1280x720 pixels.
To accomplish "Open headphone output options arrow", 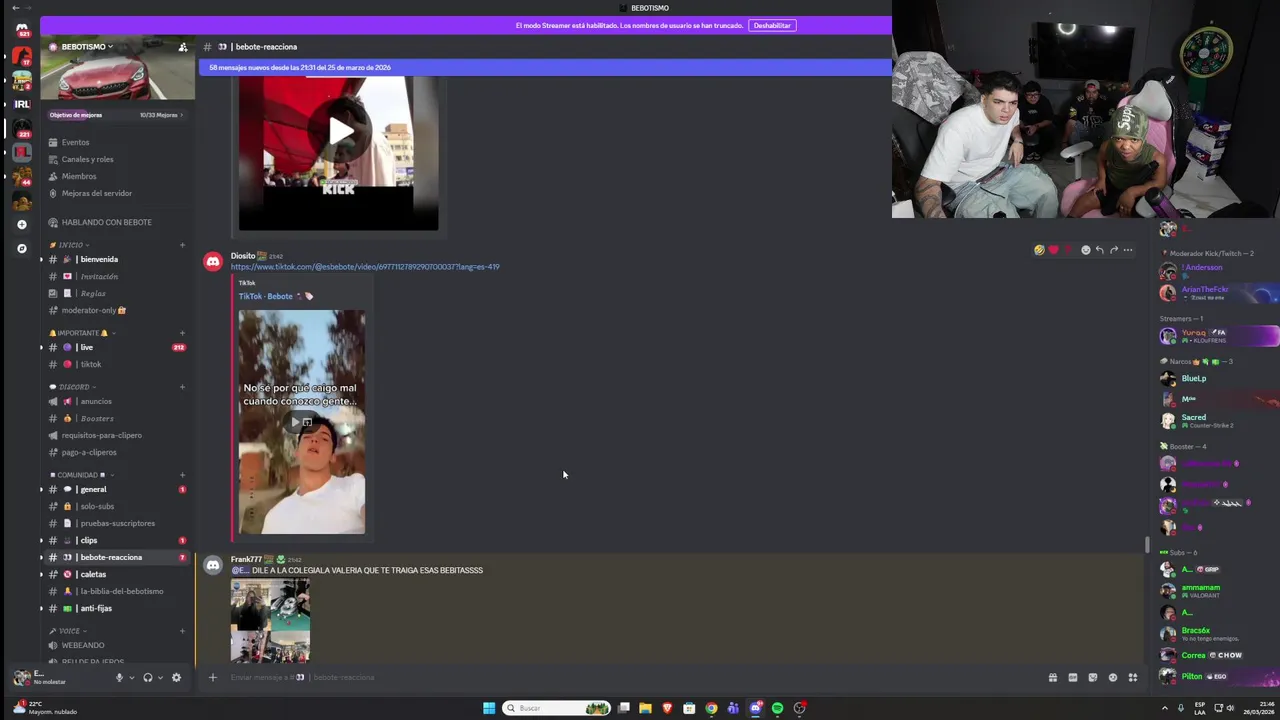I will [160, 677].
